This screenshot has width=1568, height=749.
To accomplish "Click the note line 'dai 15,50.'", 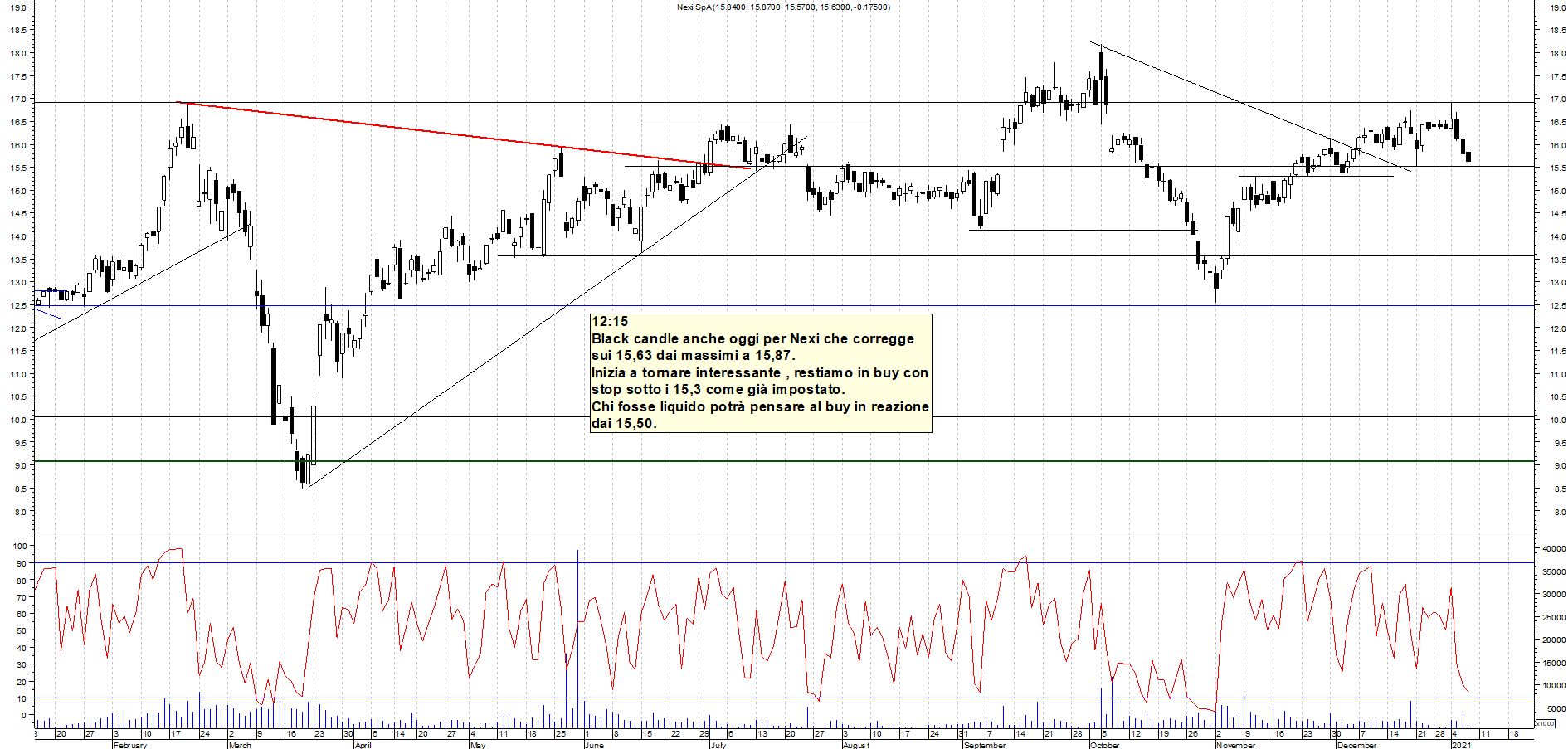I will click(x=624, y=424).
